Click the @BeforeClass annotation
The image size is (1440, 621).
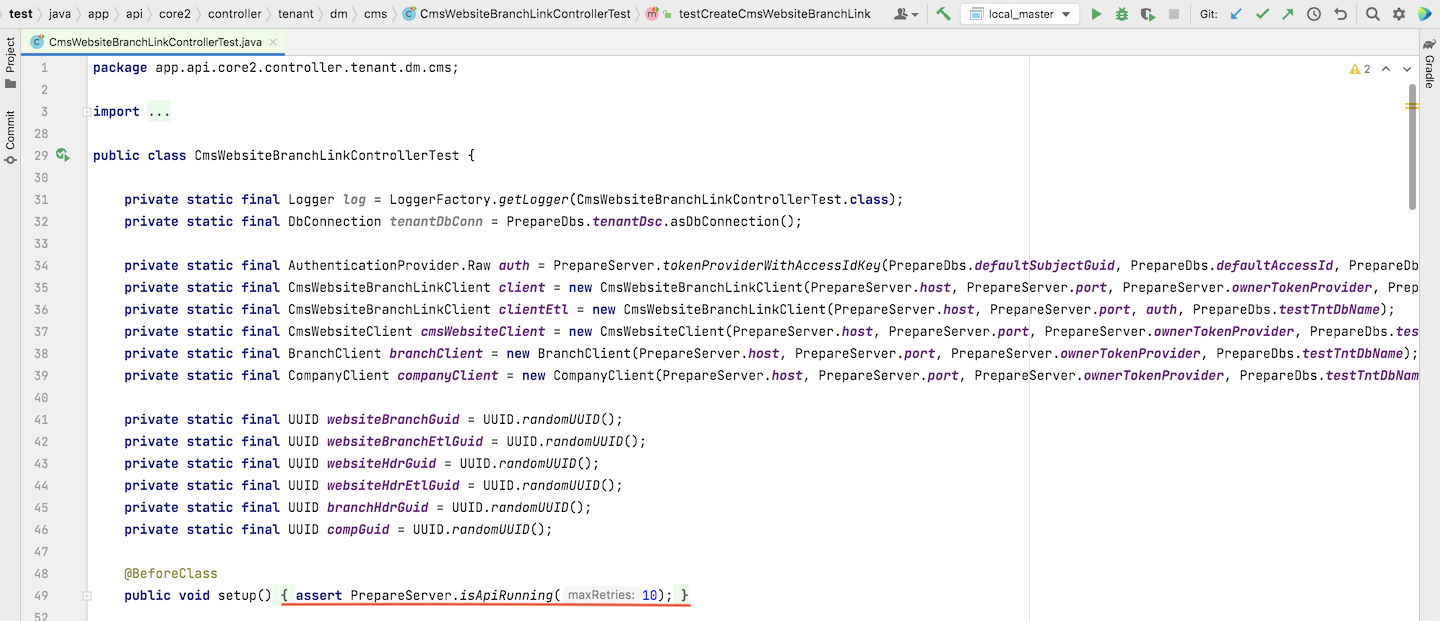[x=171, y=574]
